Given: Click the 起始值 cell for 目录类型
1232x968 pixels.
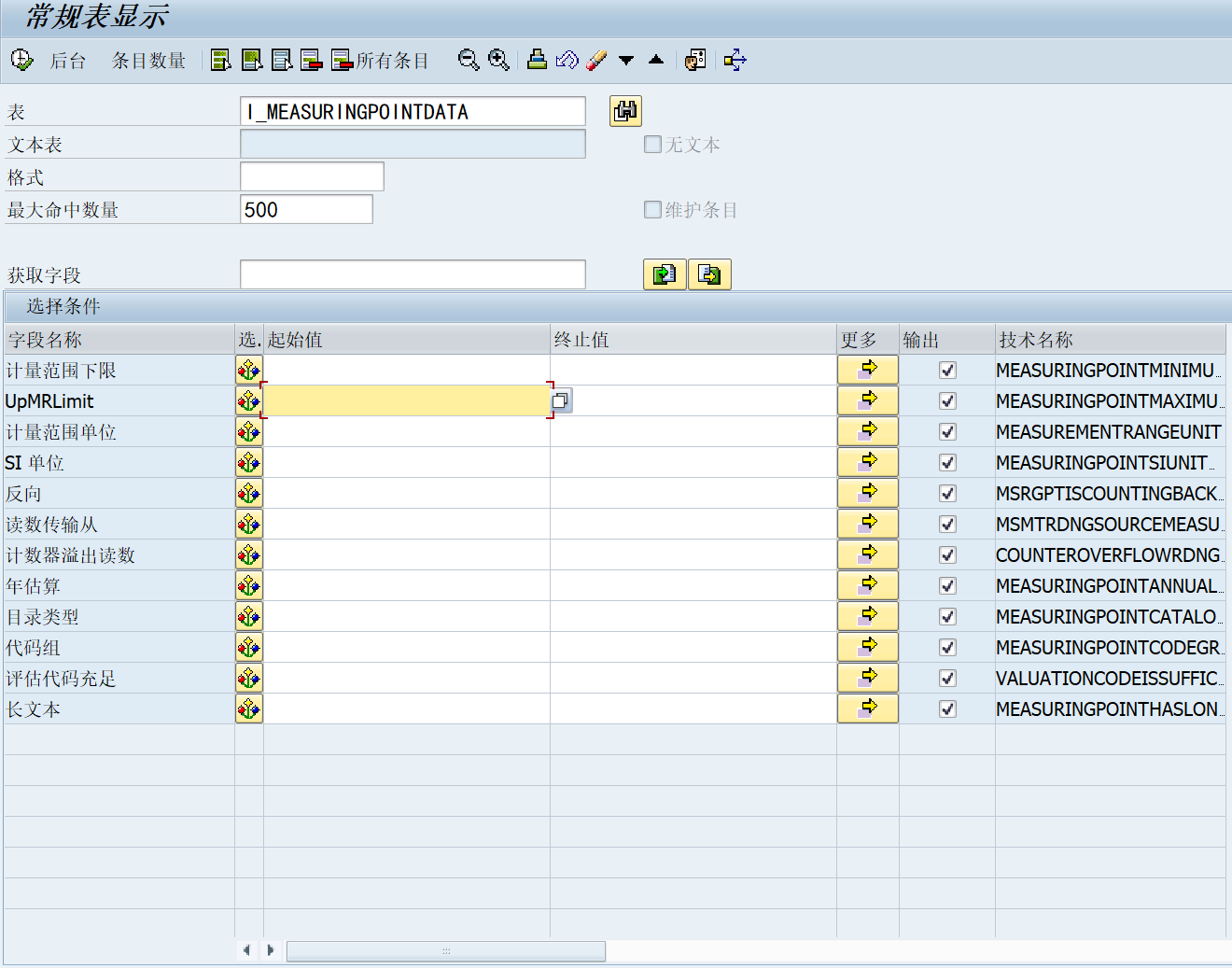Looking at the screenshot, I should (x=407, y=617).
